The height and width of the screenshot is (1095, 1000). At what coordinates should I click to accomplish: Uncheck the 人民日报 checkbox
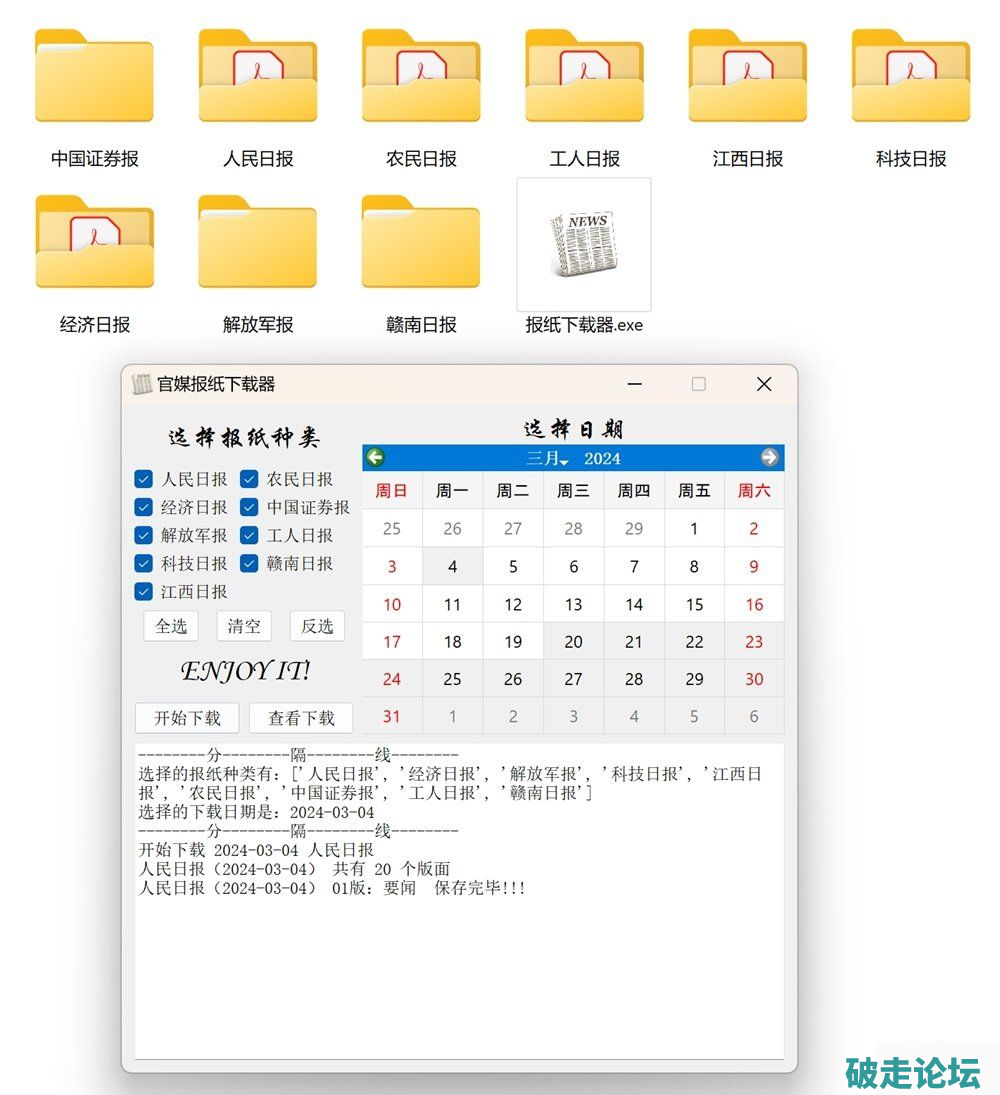click(x=144, y=479)
